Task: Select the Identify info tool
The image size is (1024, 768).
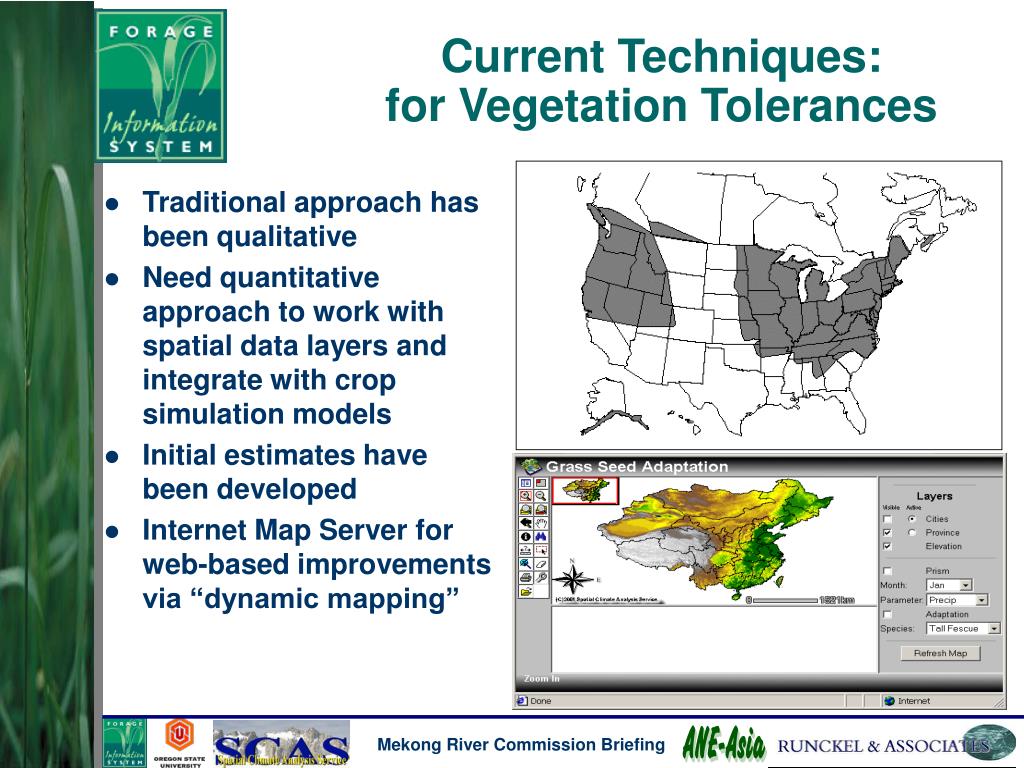Action: coord(526,537)
